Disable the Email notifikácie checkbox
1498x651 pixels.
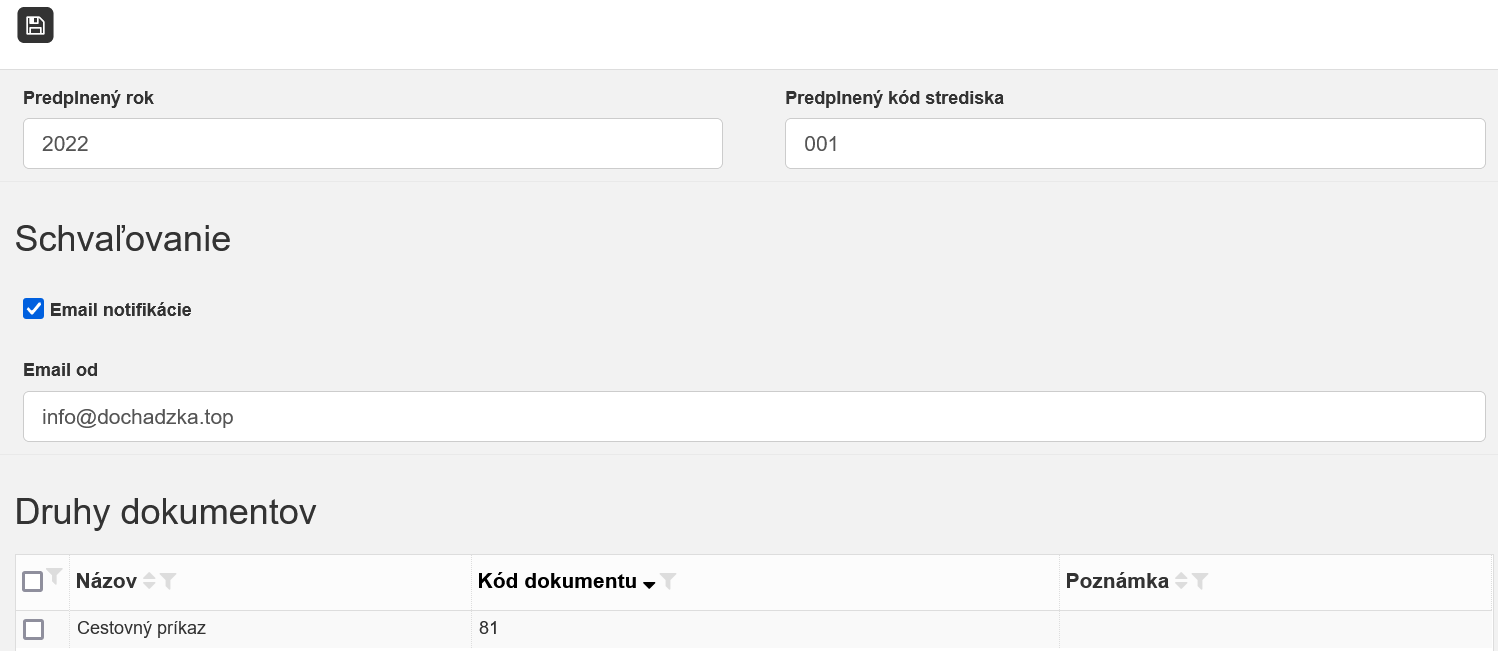pyautogui.click(x=33, y=309)
